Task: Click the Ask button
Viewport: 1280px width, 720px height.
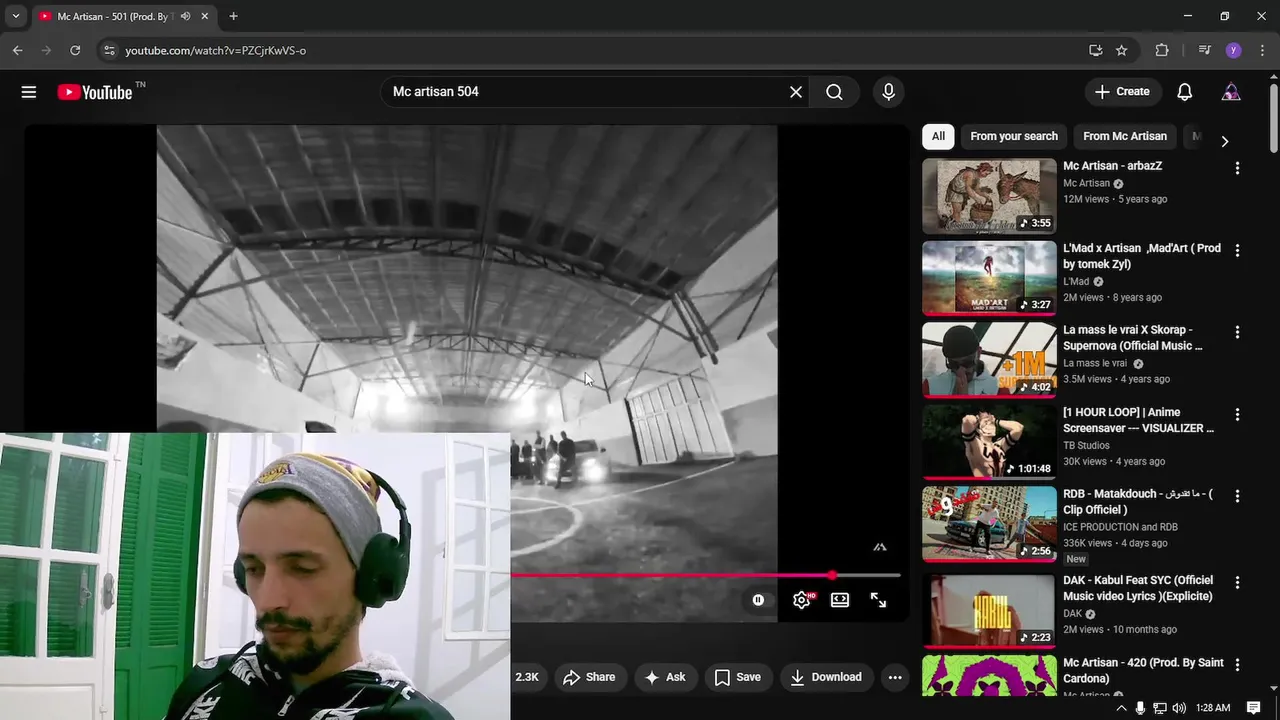Action: coord(666,677)
